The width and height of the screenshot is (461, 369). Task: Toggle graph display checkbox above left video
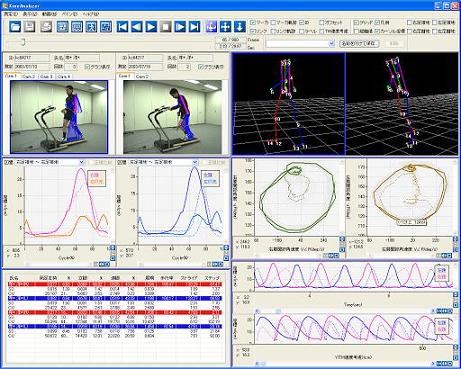[x=87, y=67]
